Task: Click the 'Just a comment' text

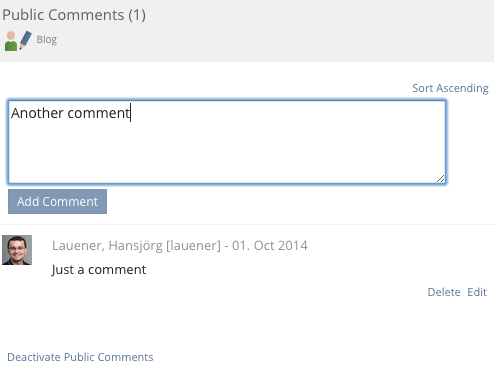Action: point(99,270)
